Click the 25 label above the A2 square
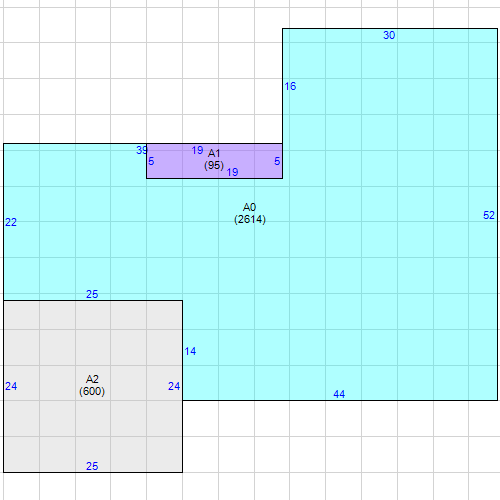500x500 pixels. [92, 294]
